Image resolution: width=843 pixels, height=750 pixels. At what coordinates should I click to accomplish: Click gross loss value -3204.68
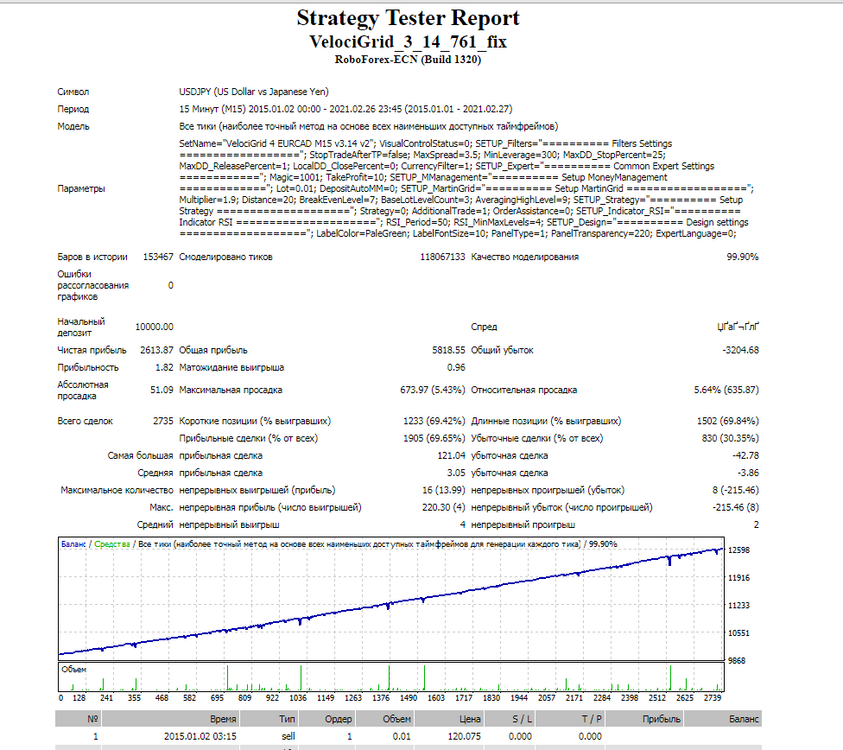(741, 350)
